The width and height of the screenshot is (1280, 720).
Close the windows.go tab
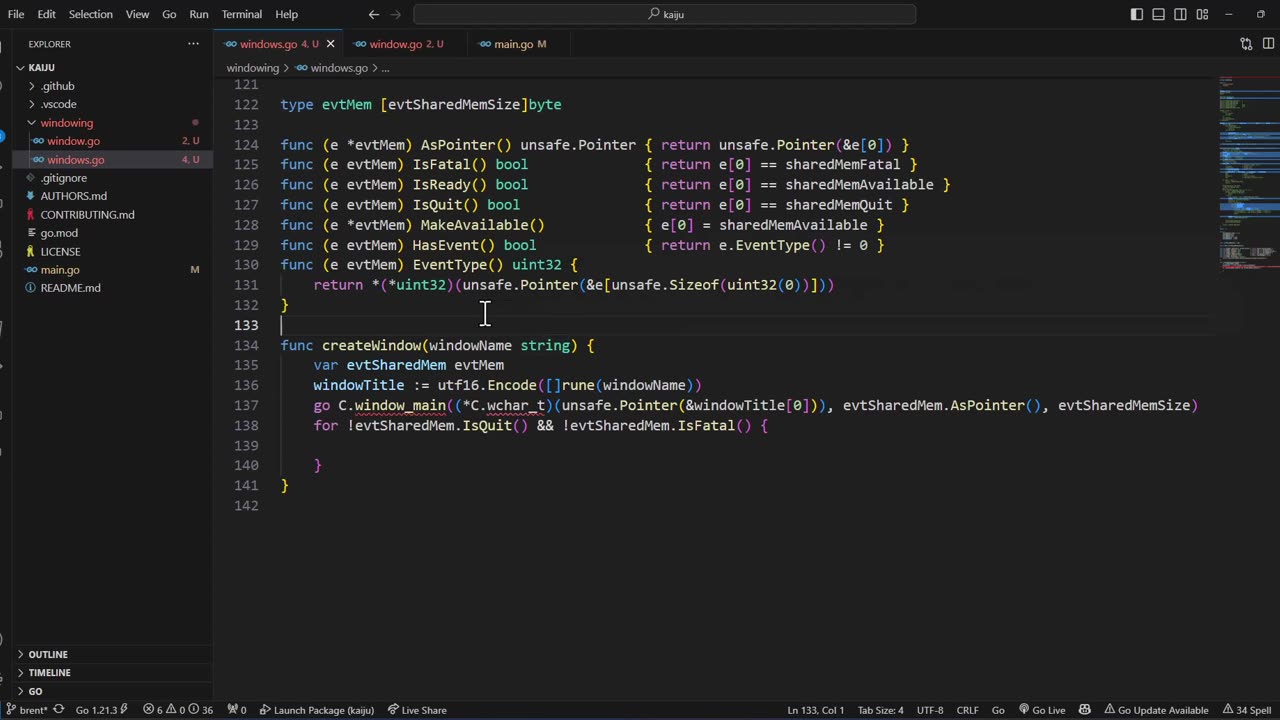[x=330, y=44]
